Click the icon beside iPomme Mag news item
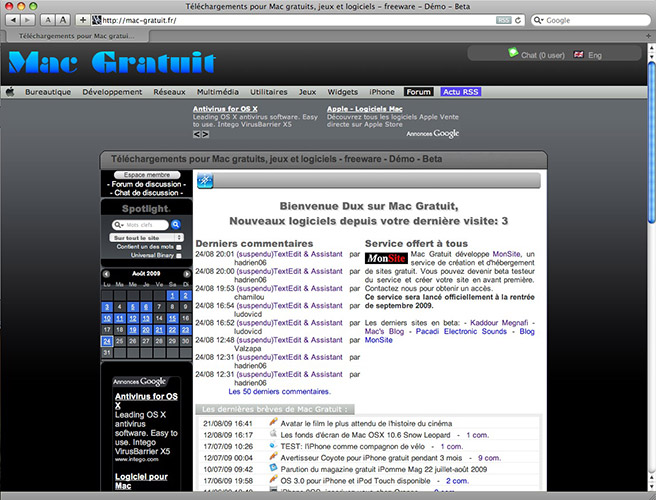656x500 pixels. (x=273, y=468)
